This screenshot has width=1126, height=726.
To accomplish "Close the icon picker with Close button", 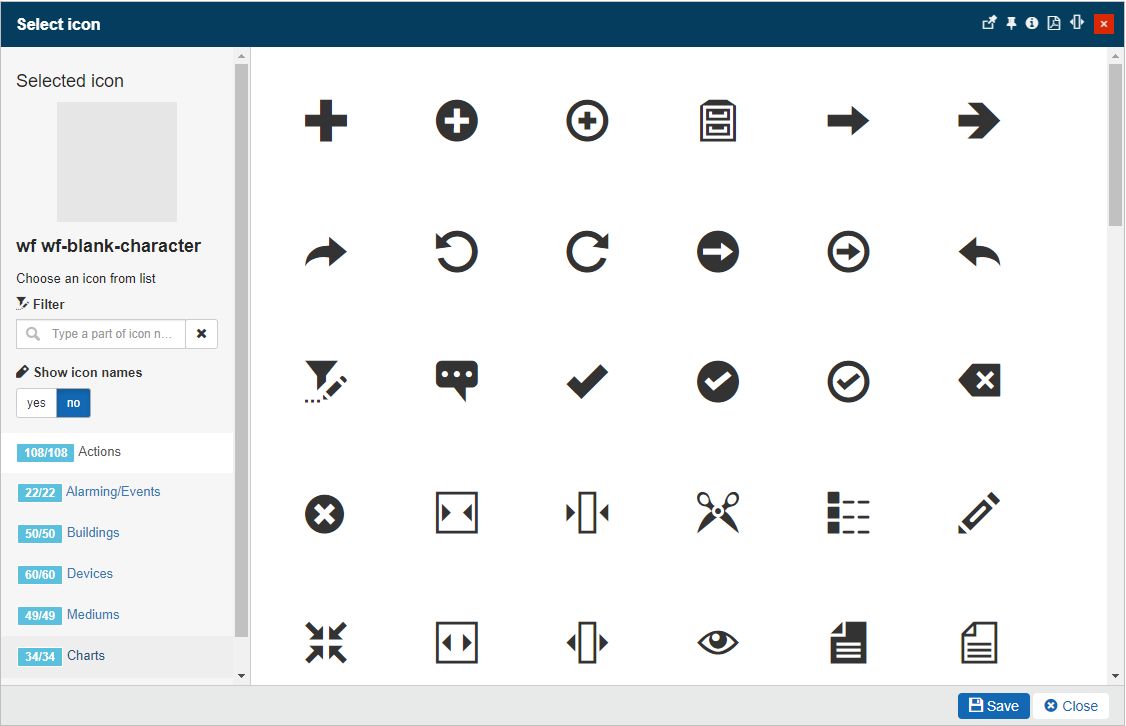I will [1071, 705].
